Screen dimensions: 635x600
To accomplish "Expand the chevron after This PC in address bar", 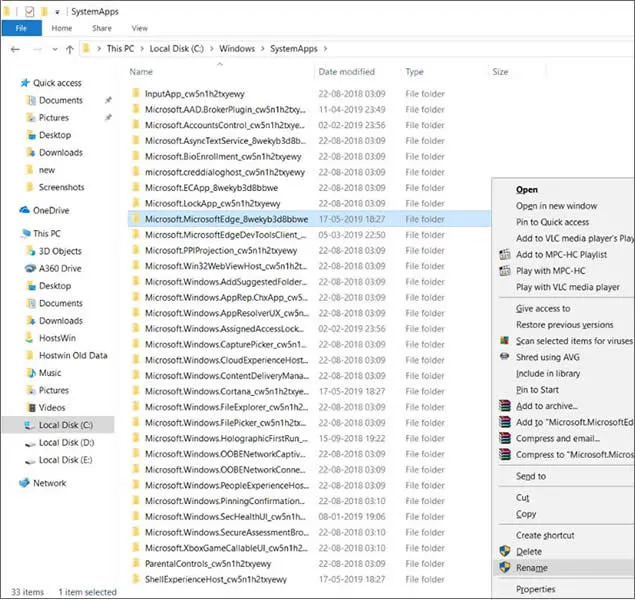I will [142, 49].
